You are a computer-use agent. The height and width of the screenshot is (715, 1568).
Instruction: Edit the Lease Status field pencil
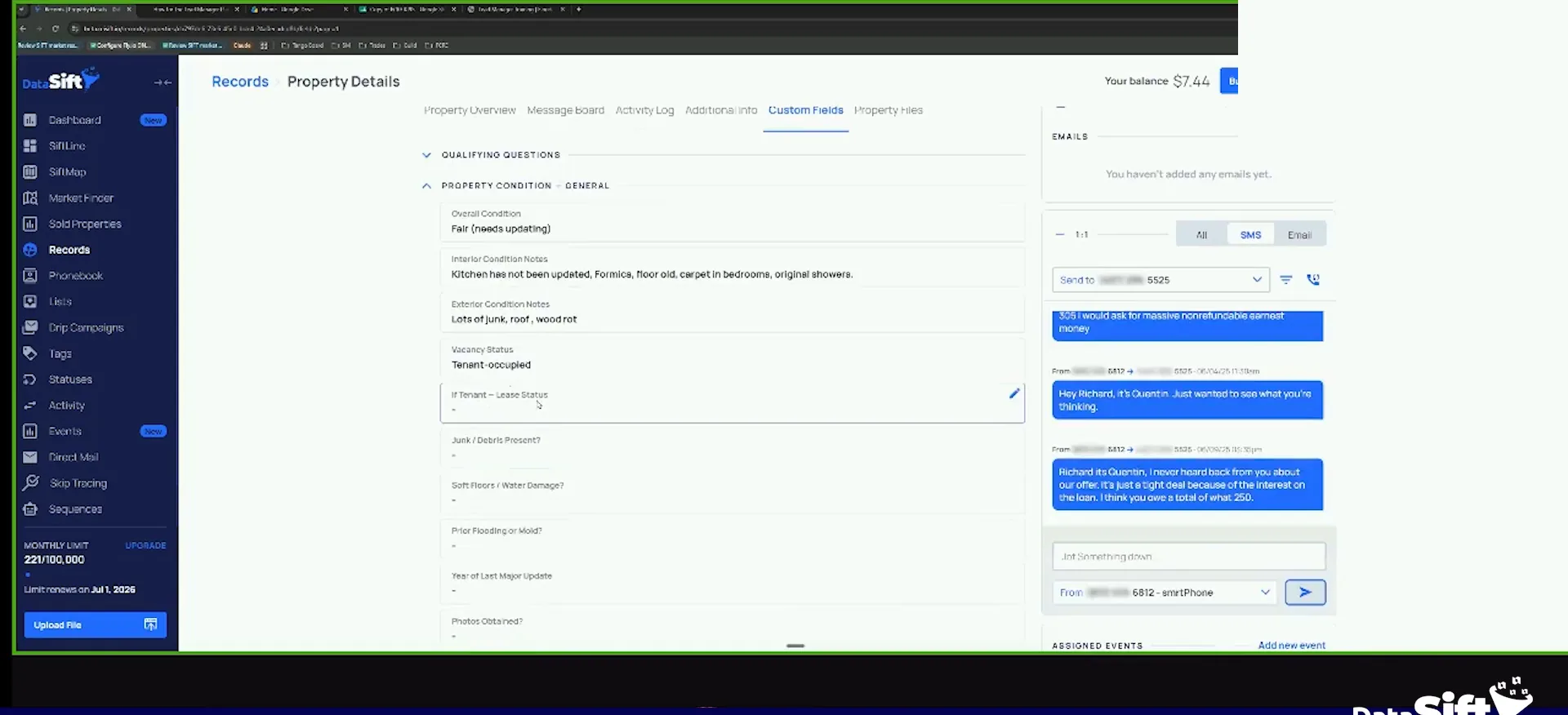(x=1014, y=393)
